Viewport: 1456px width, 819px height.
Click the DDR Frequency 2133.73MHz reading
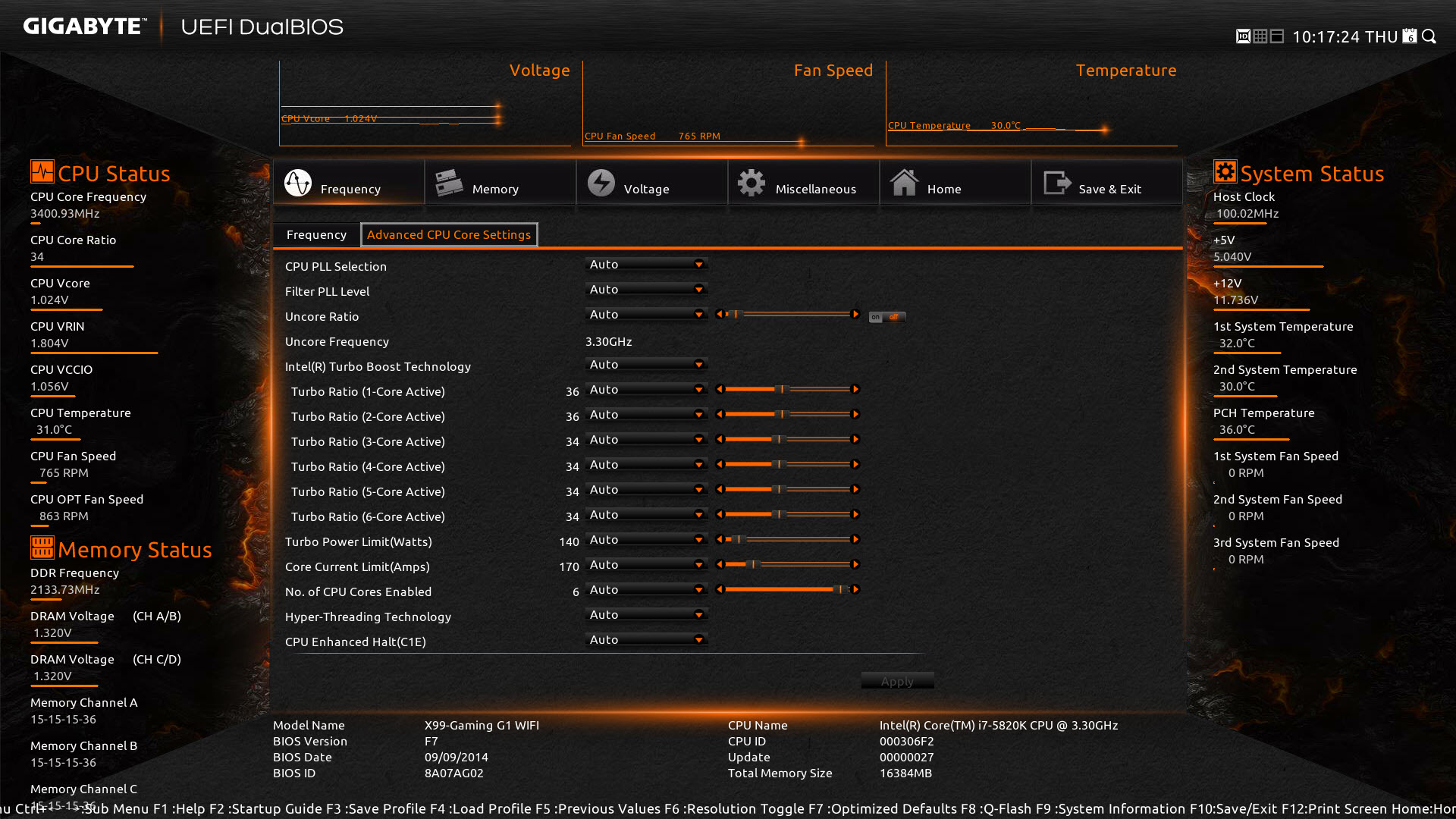click(x=65, y=589)
